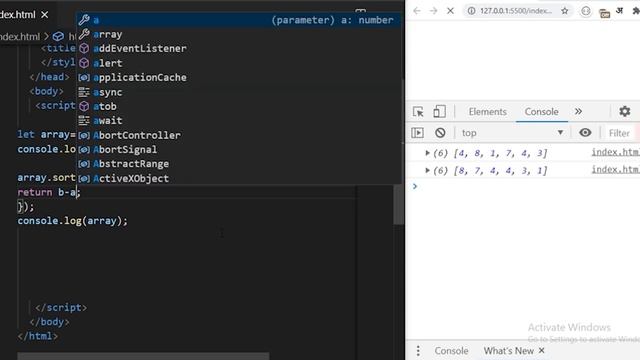Image resolution: width=640 pixels, height=360 pixels.
Task: Click the closing </script> tag line
Action: coord(61,307)
